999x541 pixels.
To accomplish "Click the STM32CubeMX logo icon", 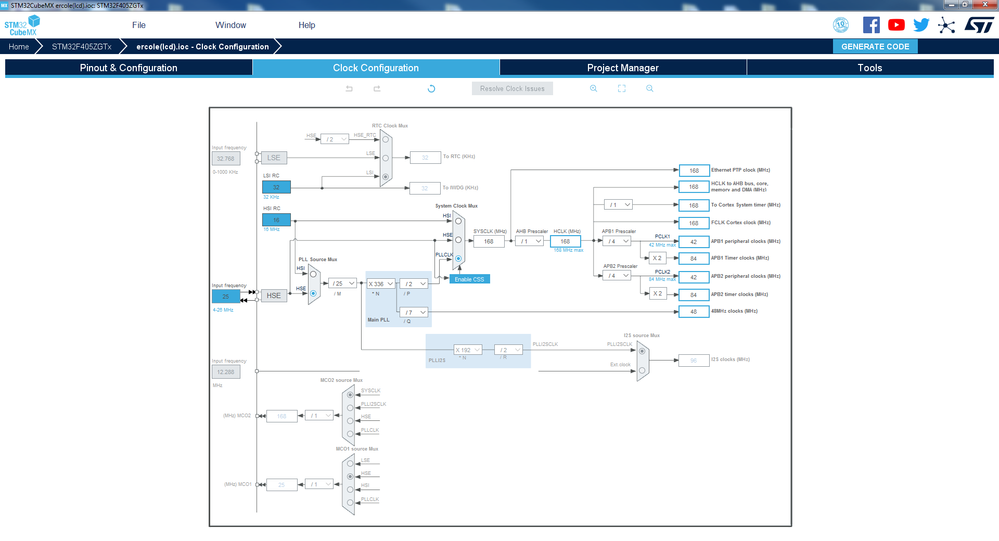I will (22, 25).
